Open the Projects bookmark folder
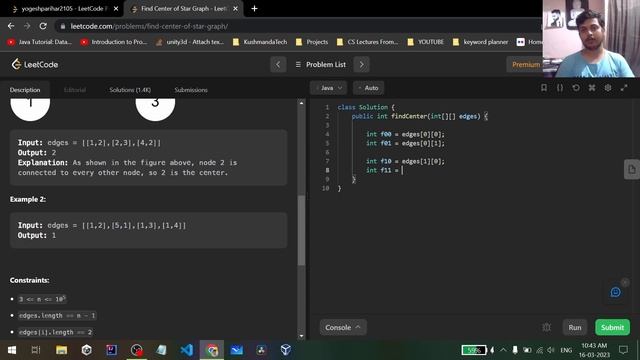This screenshot has width=640, height=360. (x=312, y=42)
